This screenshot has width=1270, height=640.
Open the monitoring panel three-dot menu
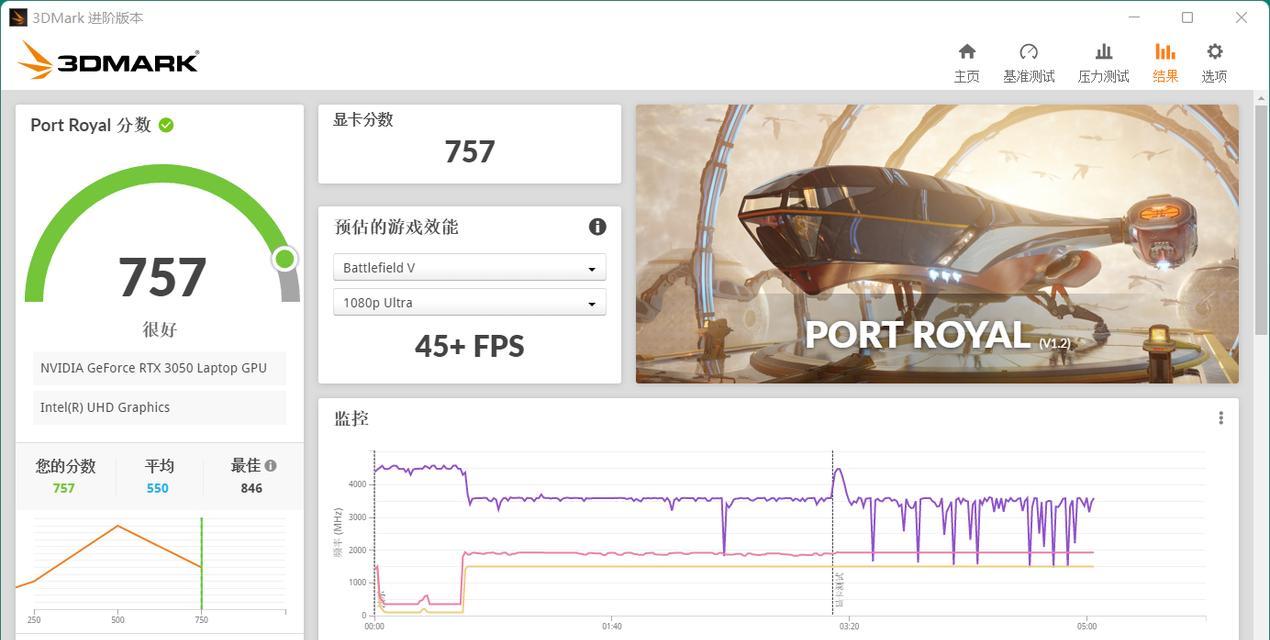click(1220, 418)
